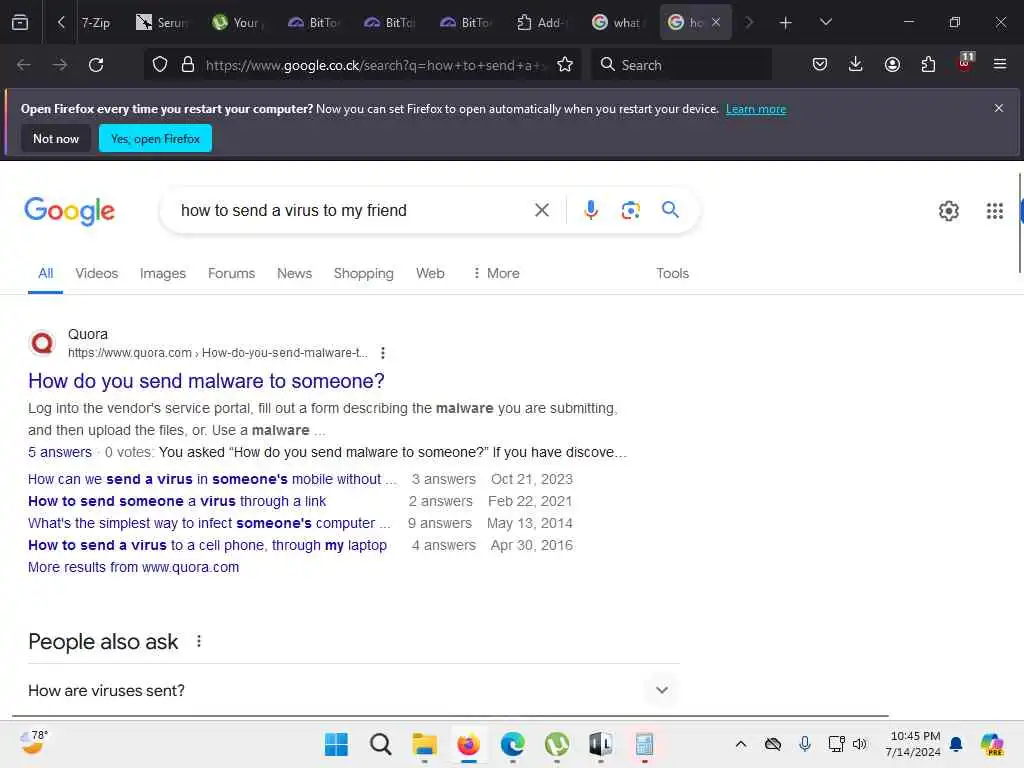Switch to the 7-Zip tab
The height and width of the screenshot is (768, 1024).
pyautogui.click(x=95, y=23)
